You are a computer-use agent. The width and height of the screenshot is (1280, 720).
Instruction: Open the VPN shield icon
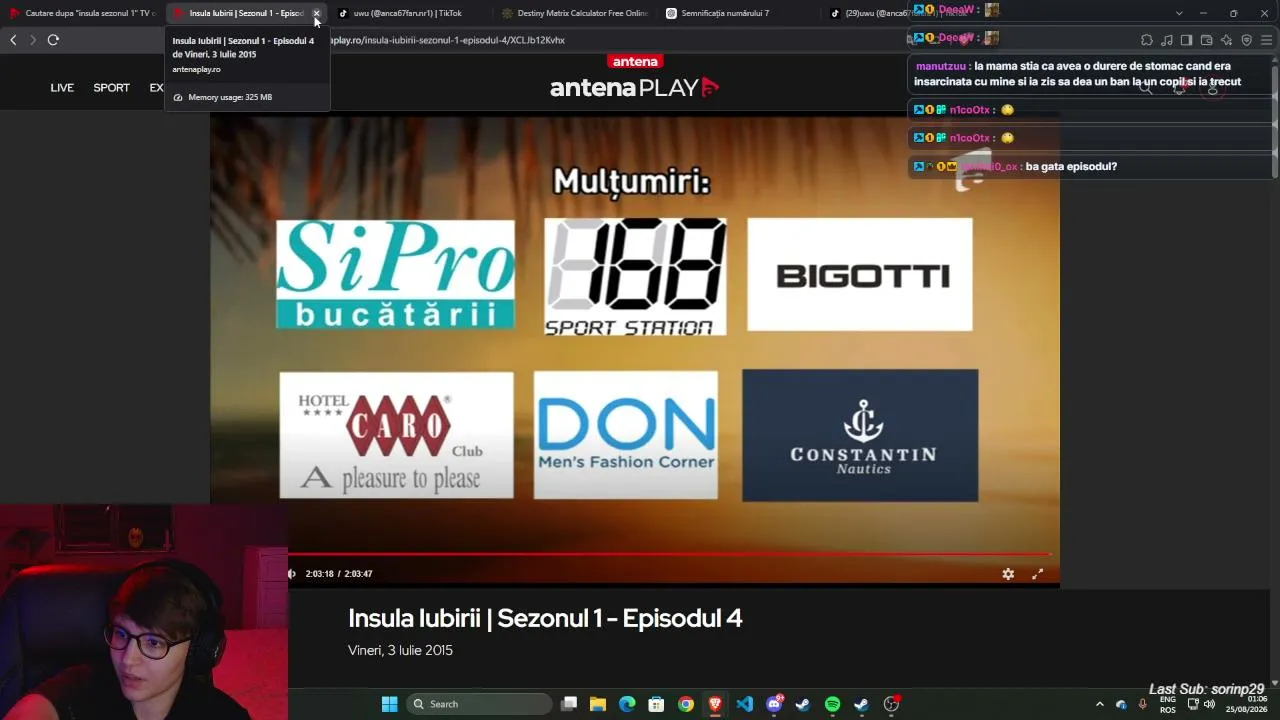tap(1246, 40)
